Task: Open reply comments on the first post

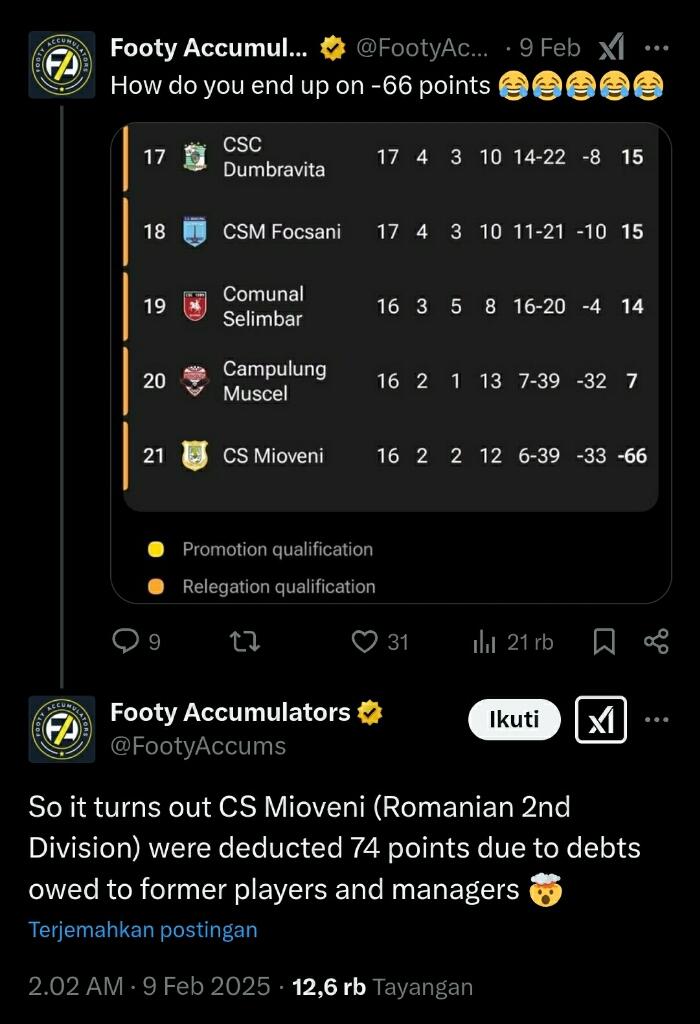Action: [126, 642]
